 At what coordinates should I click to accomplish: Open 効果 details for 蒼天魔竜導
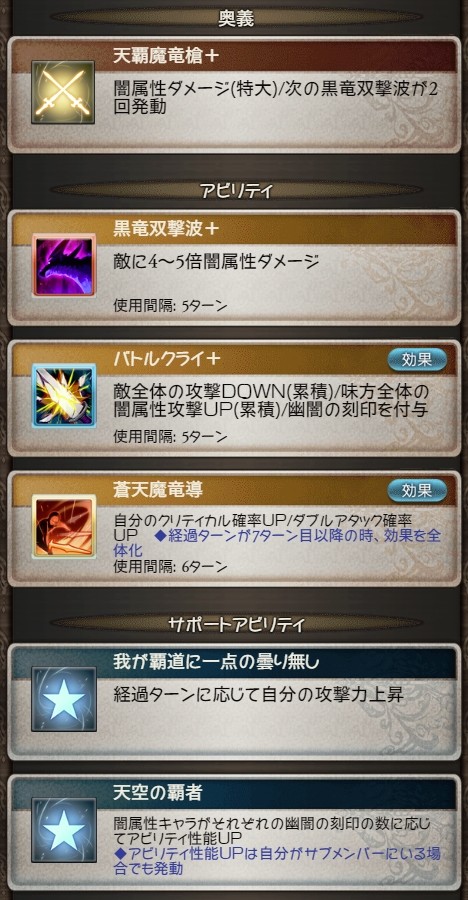pyautogui.click(x=417, y=490)
